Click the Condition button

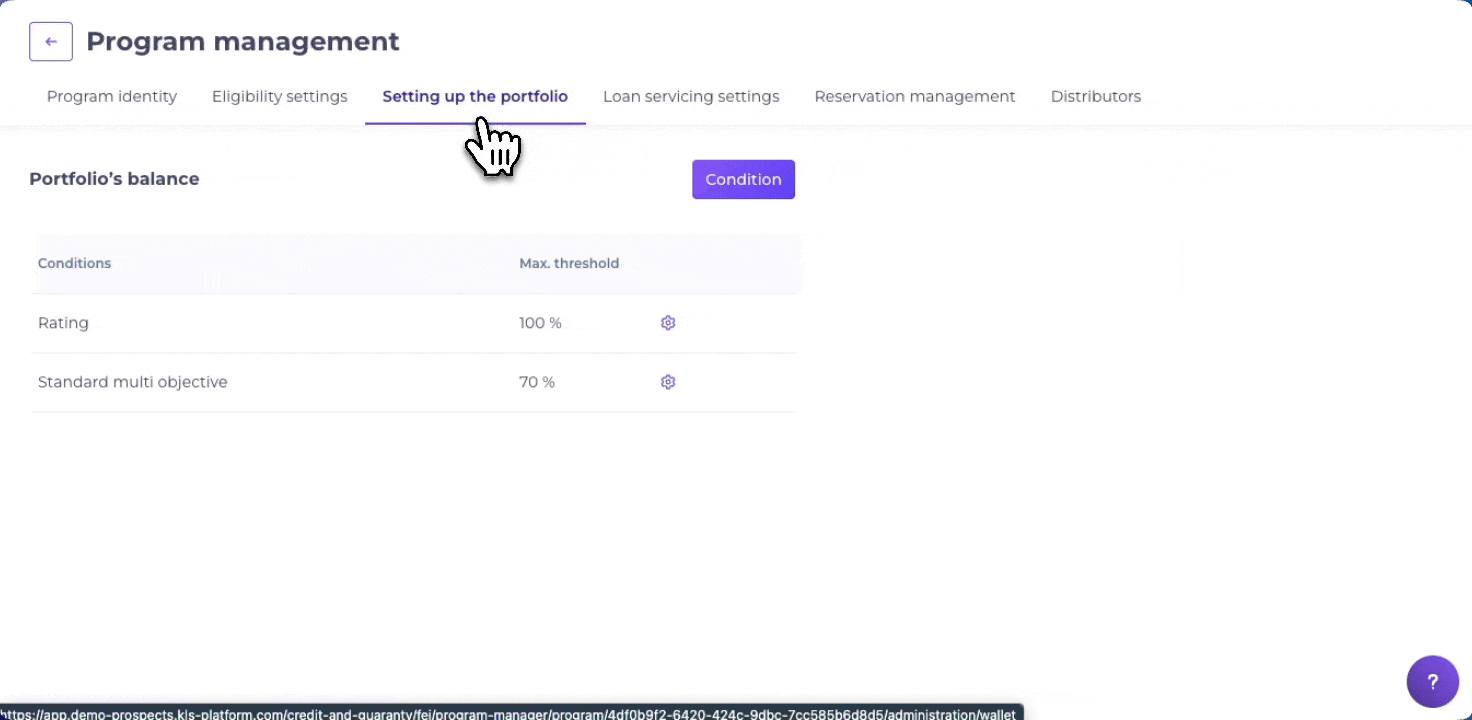743,180
